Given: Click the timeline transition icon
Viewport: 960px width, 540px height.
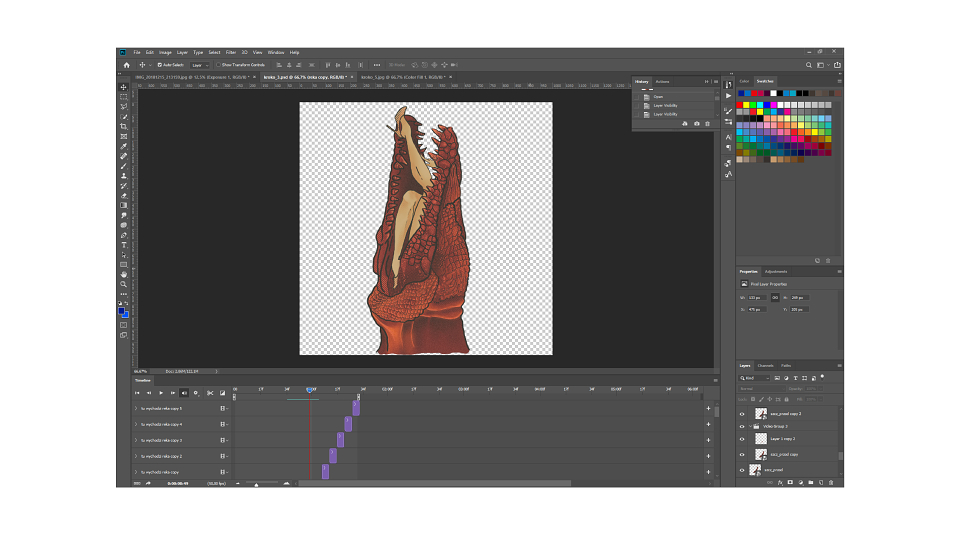Looking at the screenshot, I should 222,393.
